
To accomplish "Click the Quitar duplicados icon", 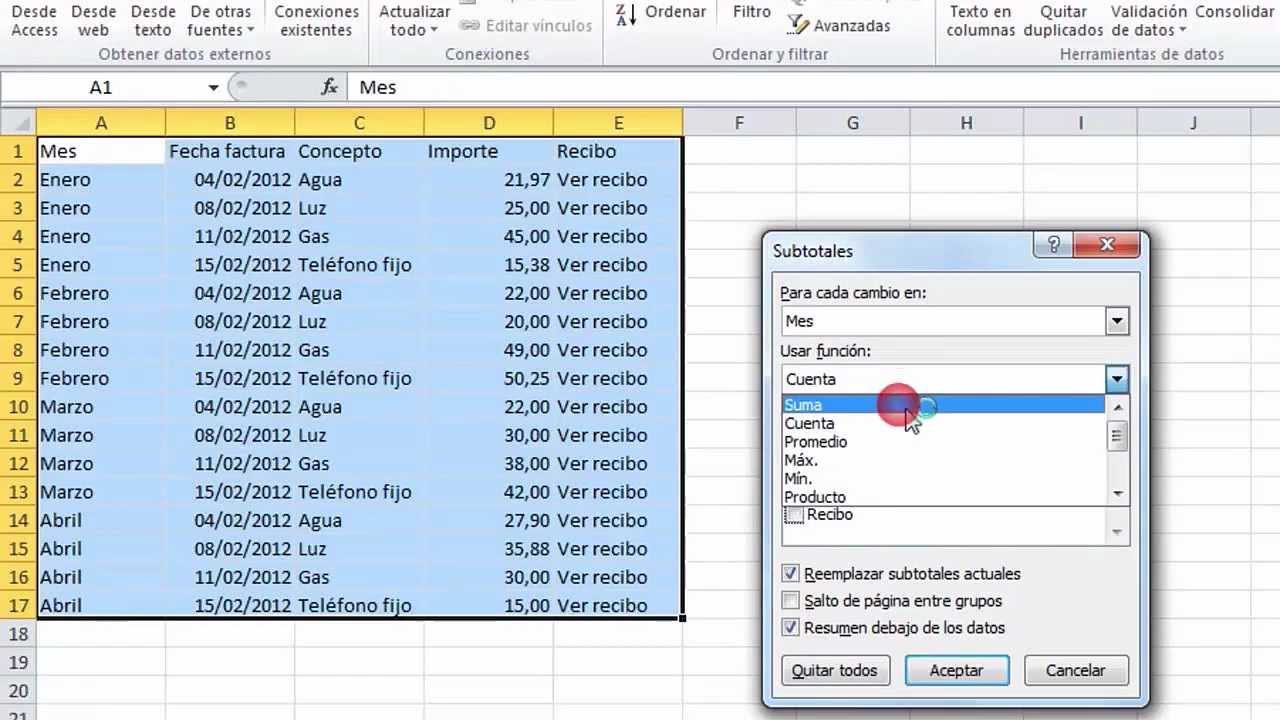I will pos(1062,20).
